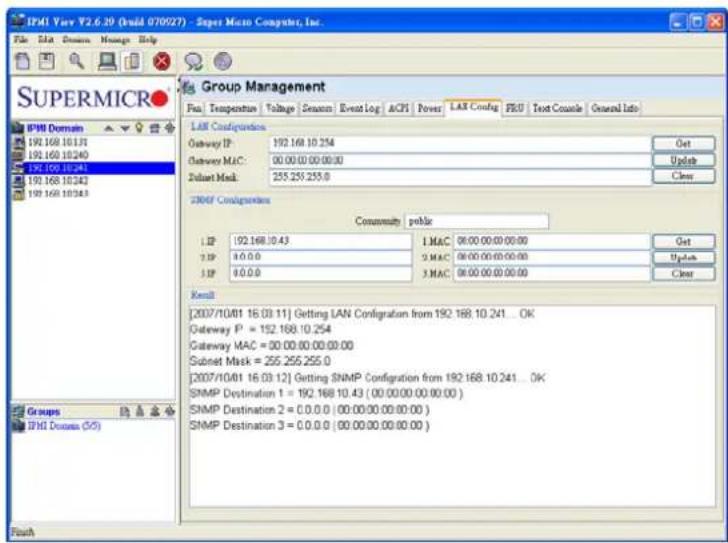Click the Subnet Mask input field
728x543 pixels.
click(460, 177)
